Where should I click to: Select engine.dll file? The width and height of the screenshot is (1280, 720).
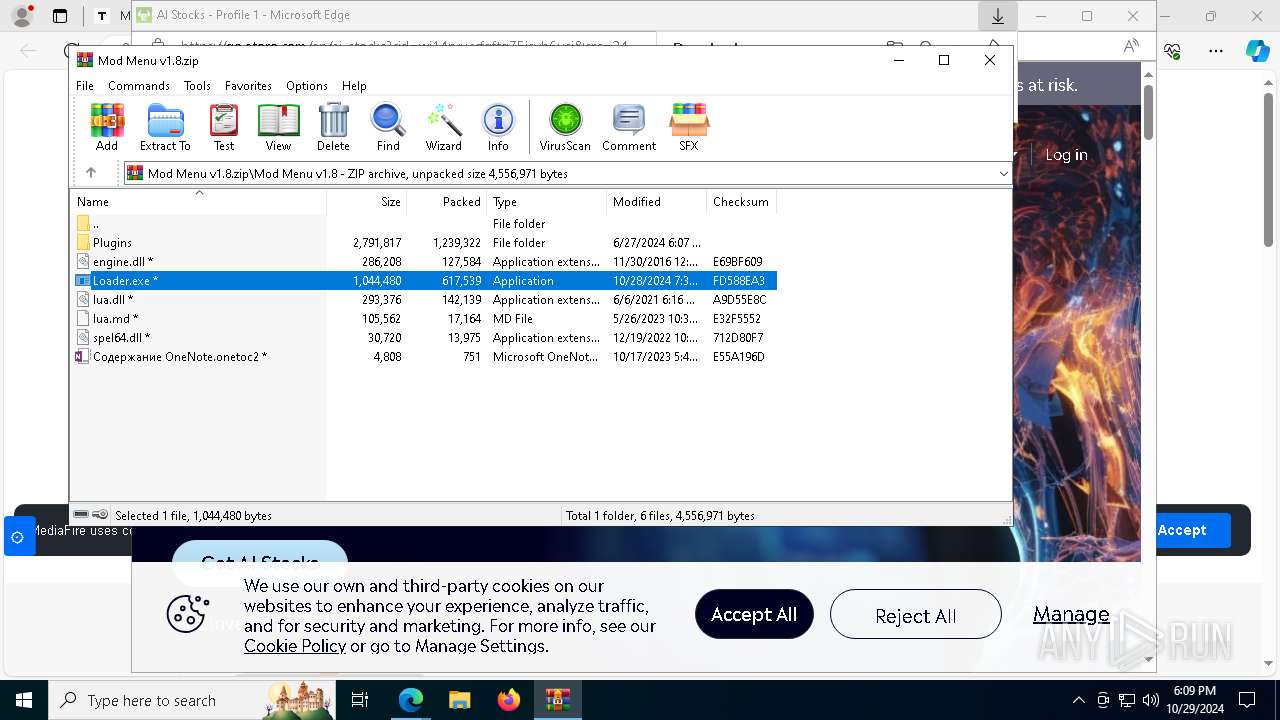tap(425, 262)
